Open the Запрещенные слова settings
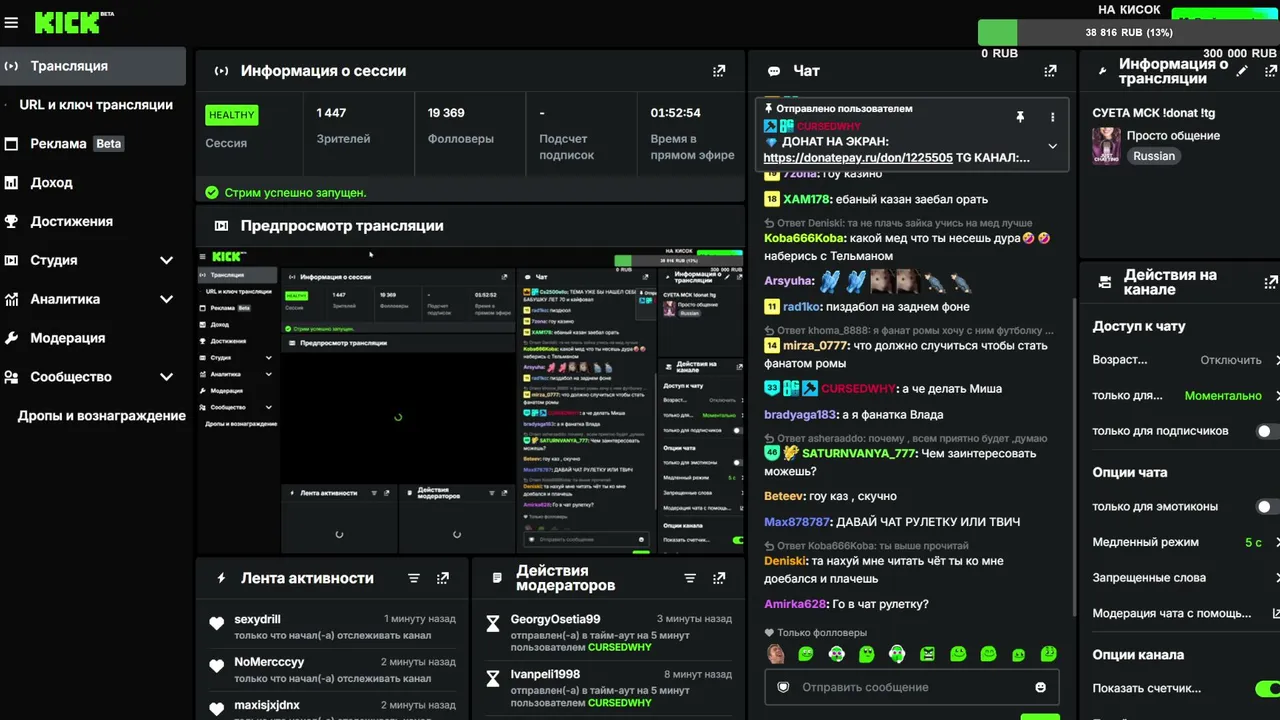The height and width of the screenshot is (720, 1280). pyautogui.click(x=1186, y=578)
